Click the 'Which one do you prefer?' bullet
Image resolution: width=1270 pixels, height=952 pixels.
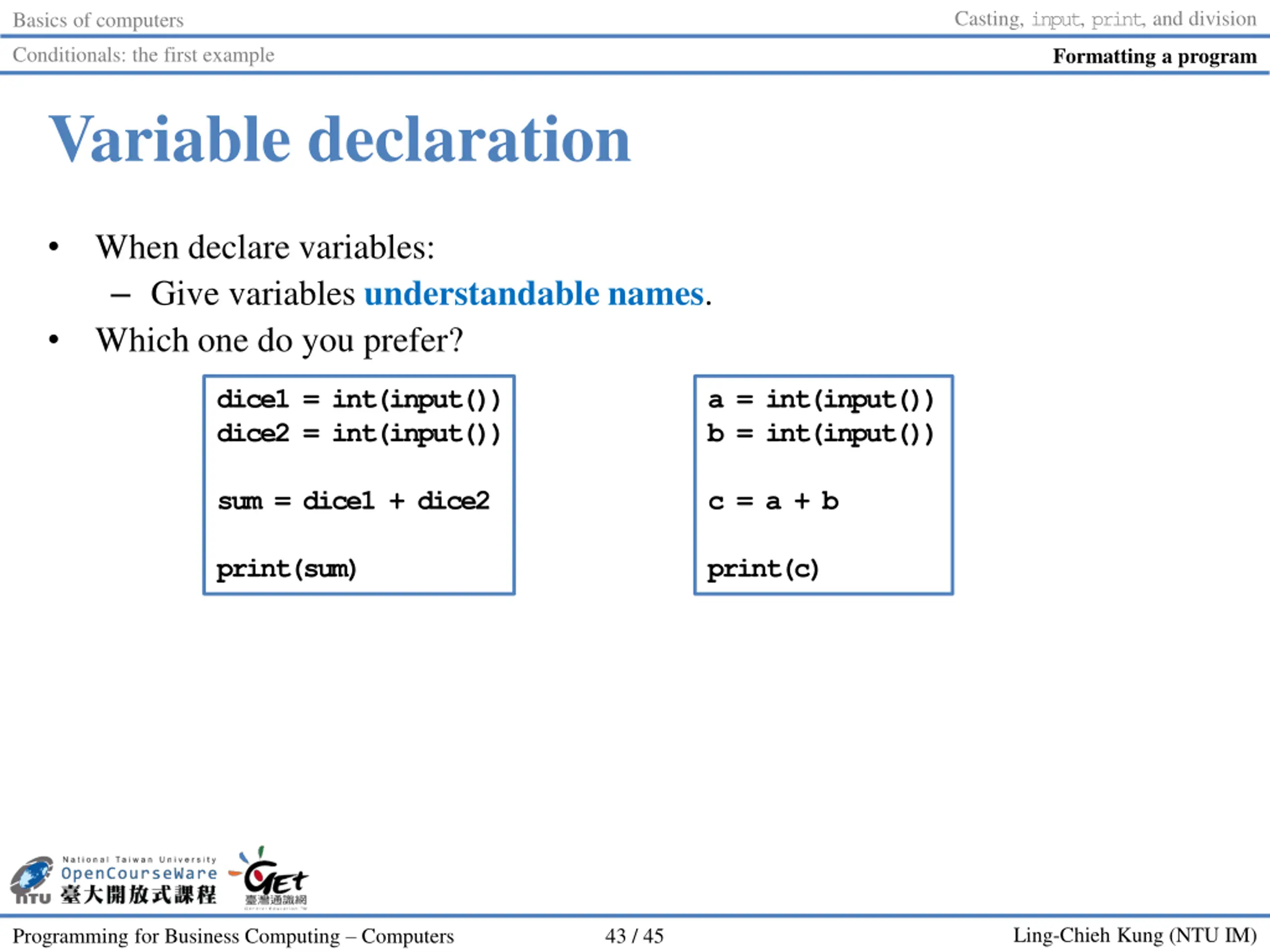279,340
